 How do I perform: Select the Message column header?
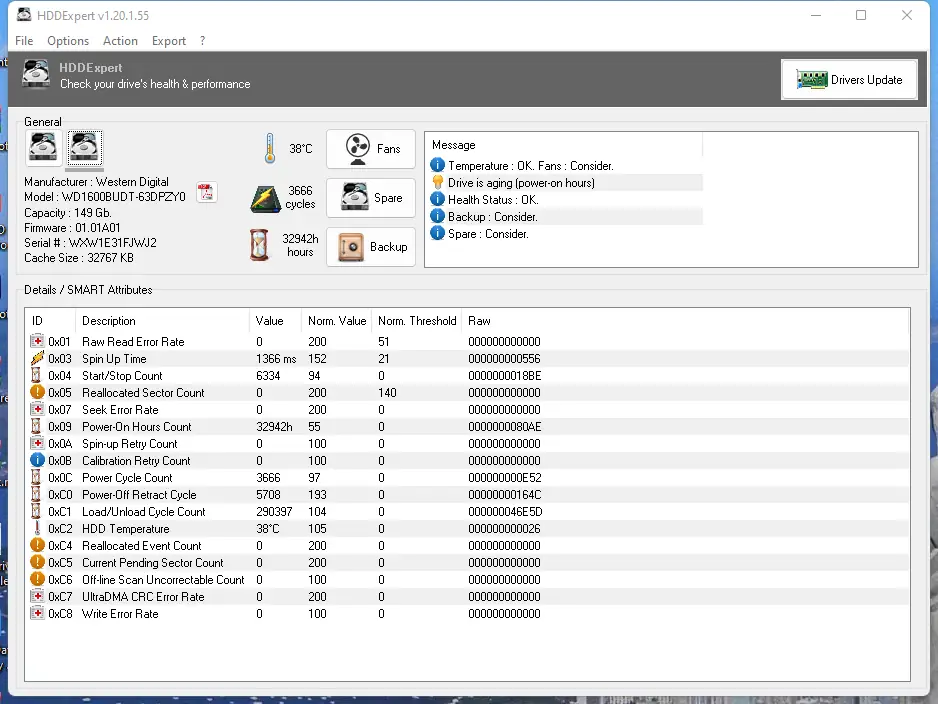[564, 145]
